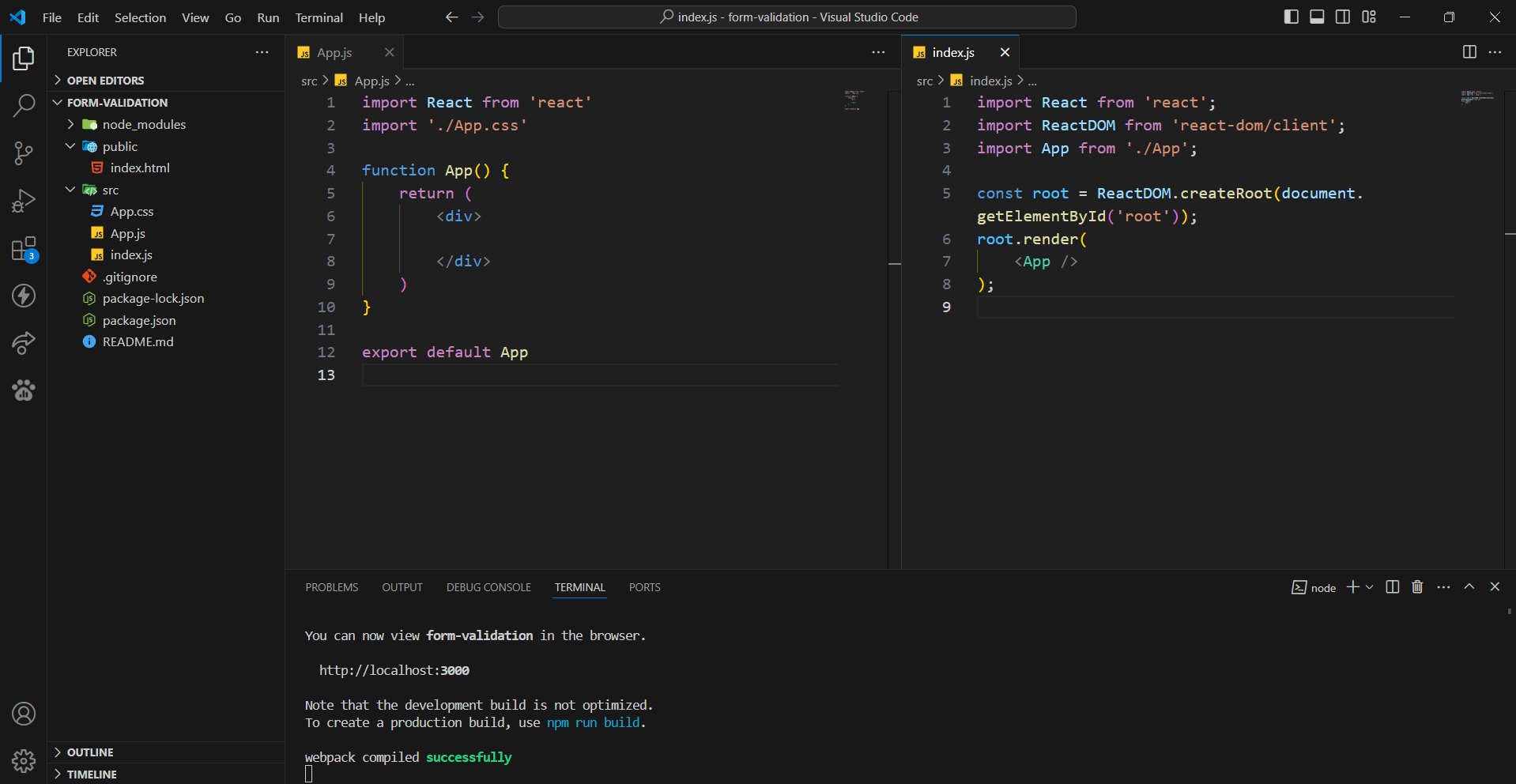The image size is (1516, 784).
Task: Open the Terminal menu
Action: coord(319,17)
